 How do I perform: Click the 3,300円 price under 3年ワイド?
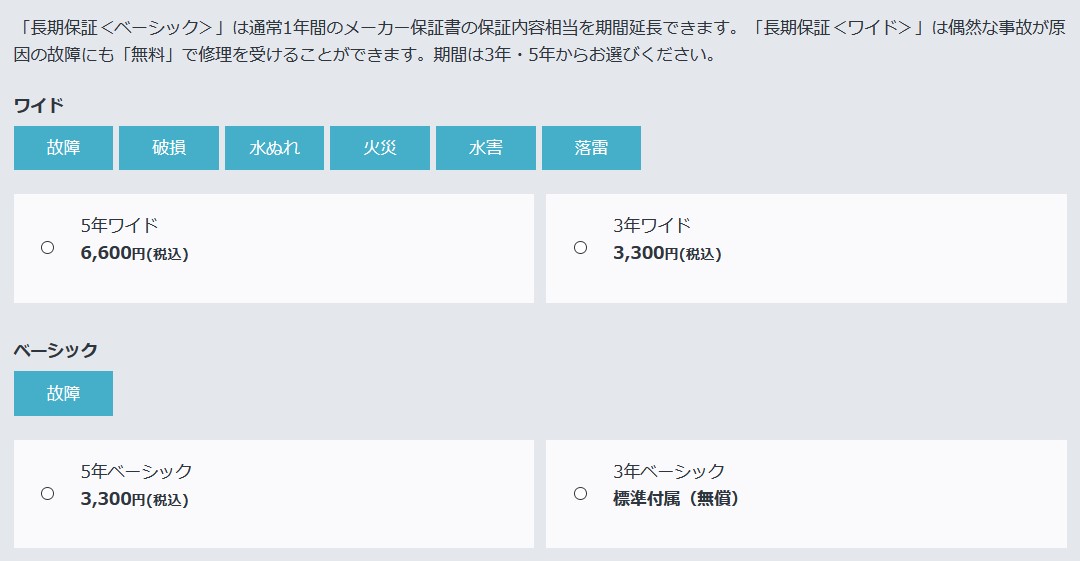coord(667,253)
